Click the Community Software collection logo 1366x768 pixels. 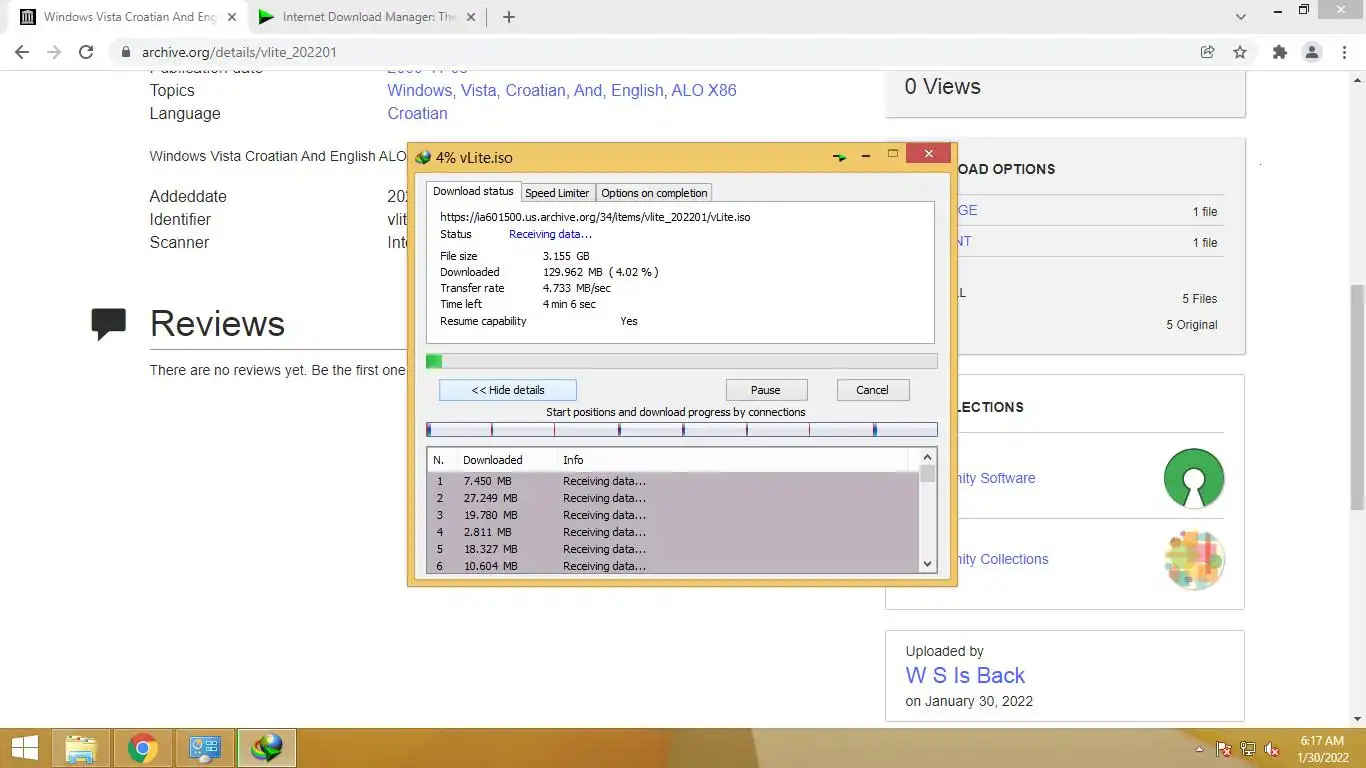coord(1194,478)
